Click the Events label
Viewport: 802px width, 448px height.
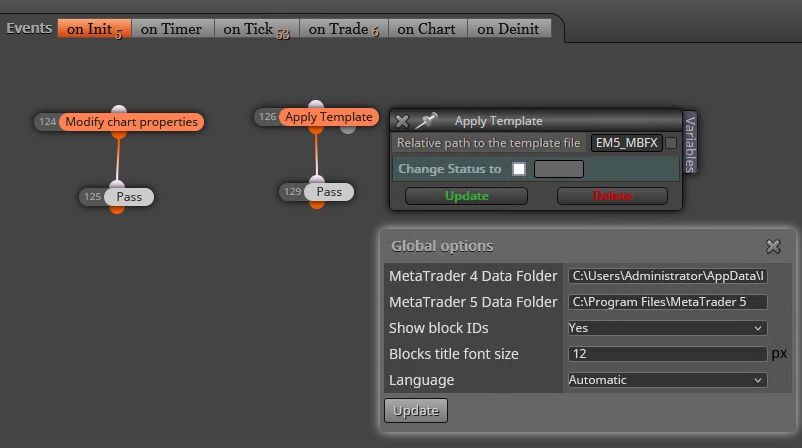29,28
